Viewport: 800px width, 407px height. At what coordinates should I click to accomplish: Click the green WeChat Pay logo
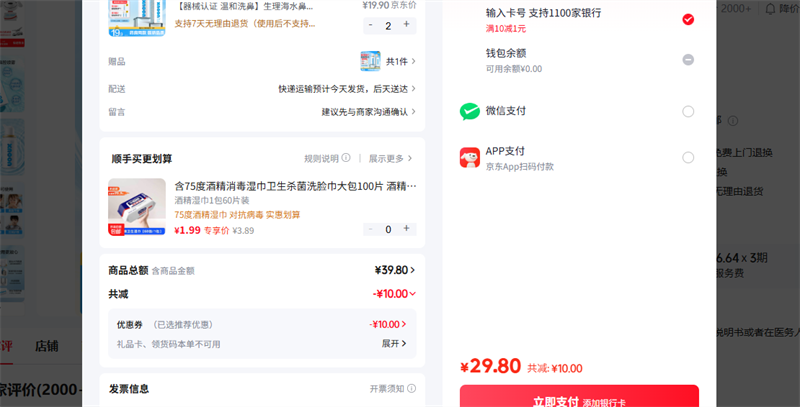pyautogui.click(x=470, y=111)
